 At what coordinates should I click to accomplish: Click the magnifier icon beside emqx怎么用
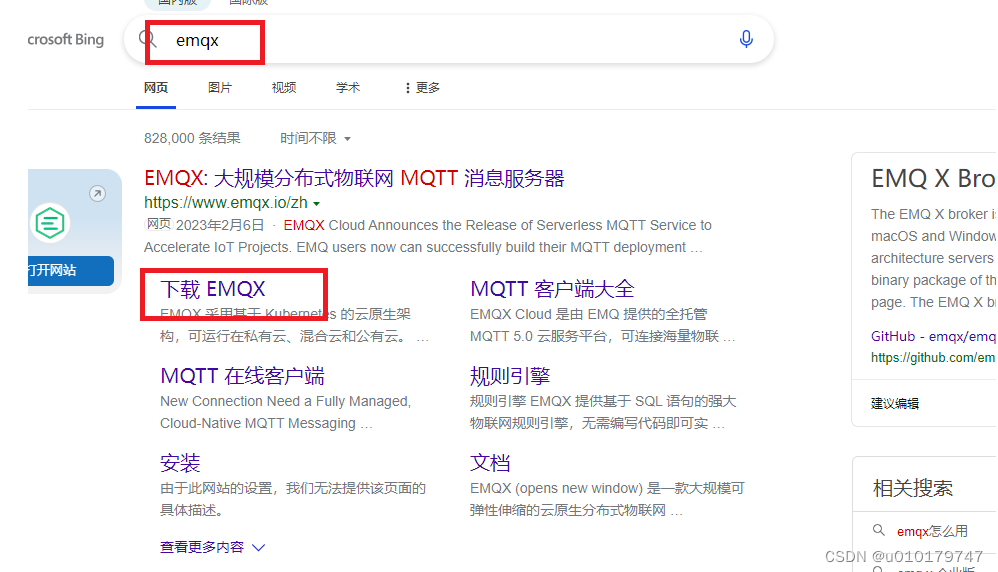[879, 530]
